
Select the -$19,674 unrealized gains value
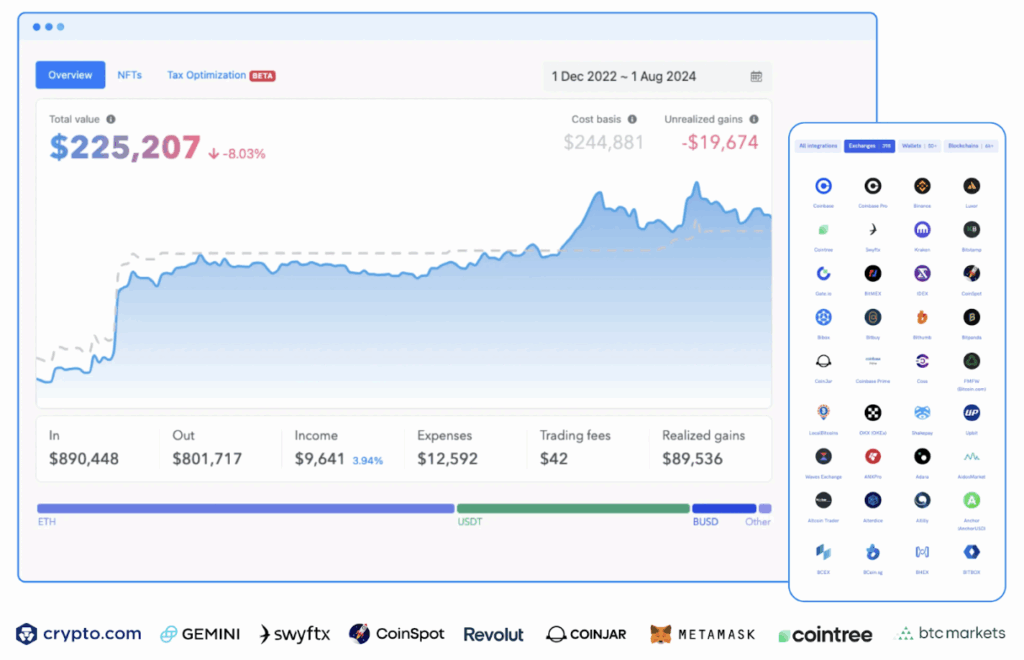coord(720,142)
